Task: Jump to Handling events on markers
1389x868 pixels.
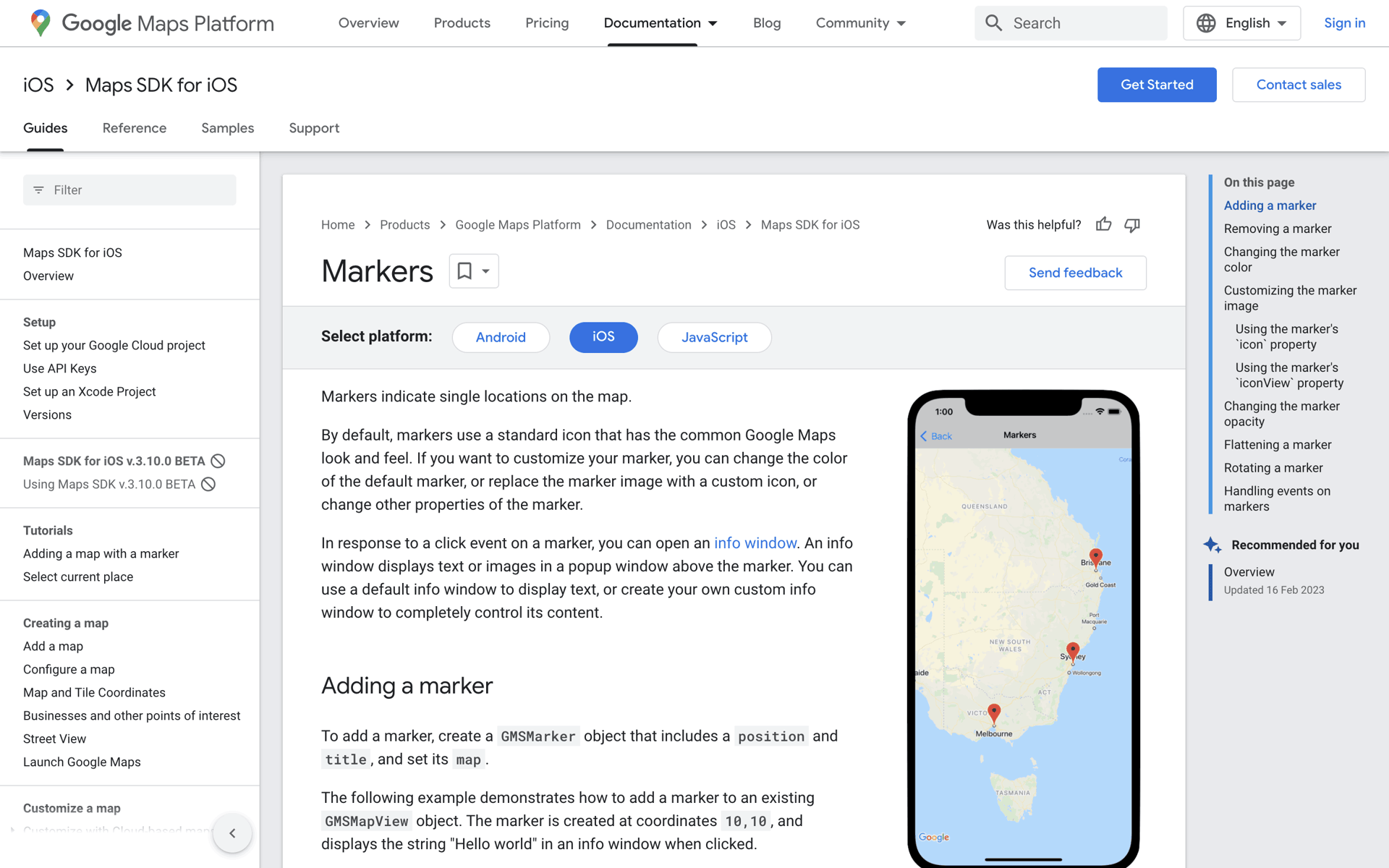Action: click(1277, 499)
